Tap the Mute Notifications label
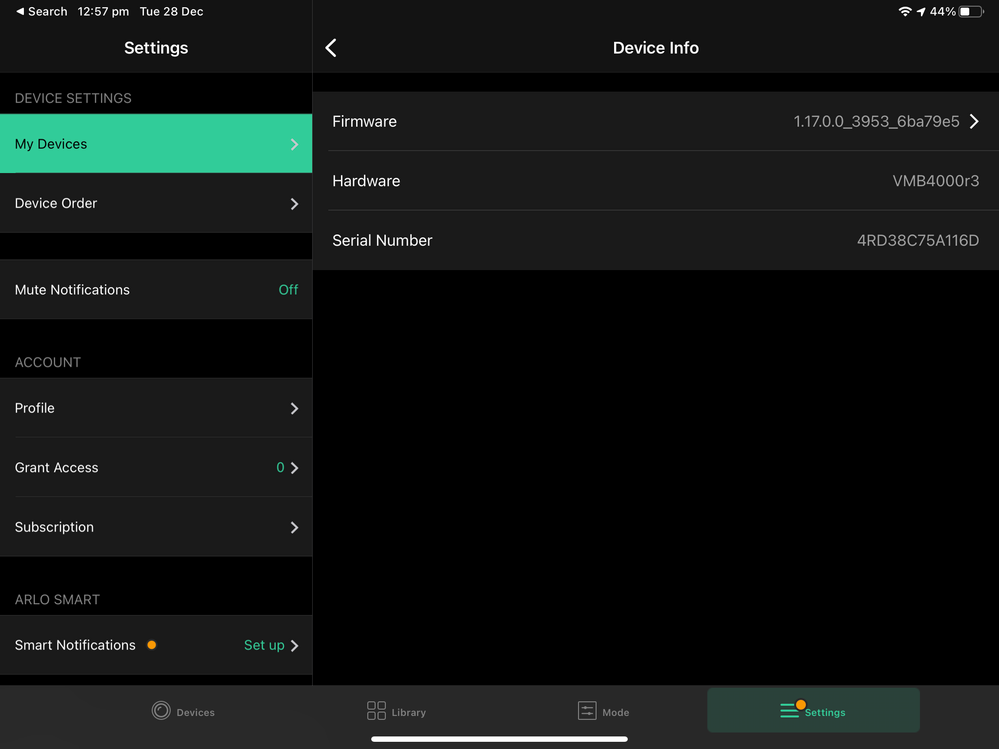This screenshot has width=999, height=749. click(x=72, y=290)
